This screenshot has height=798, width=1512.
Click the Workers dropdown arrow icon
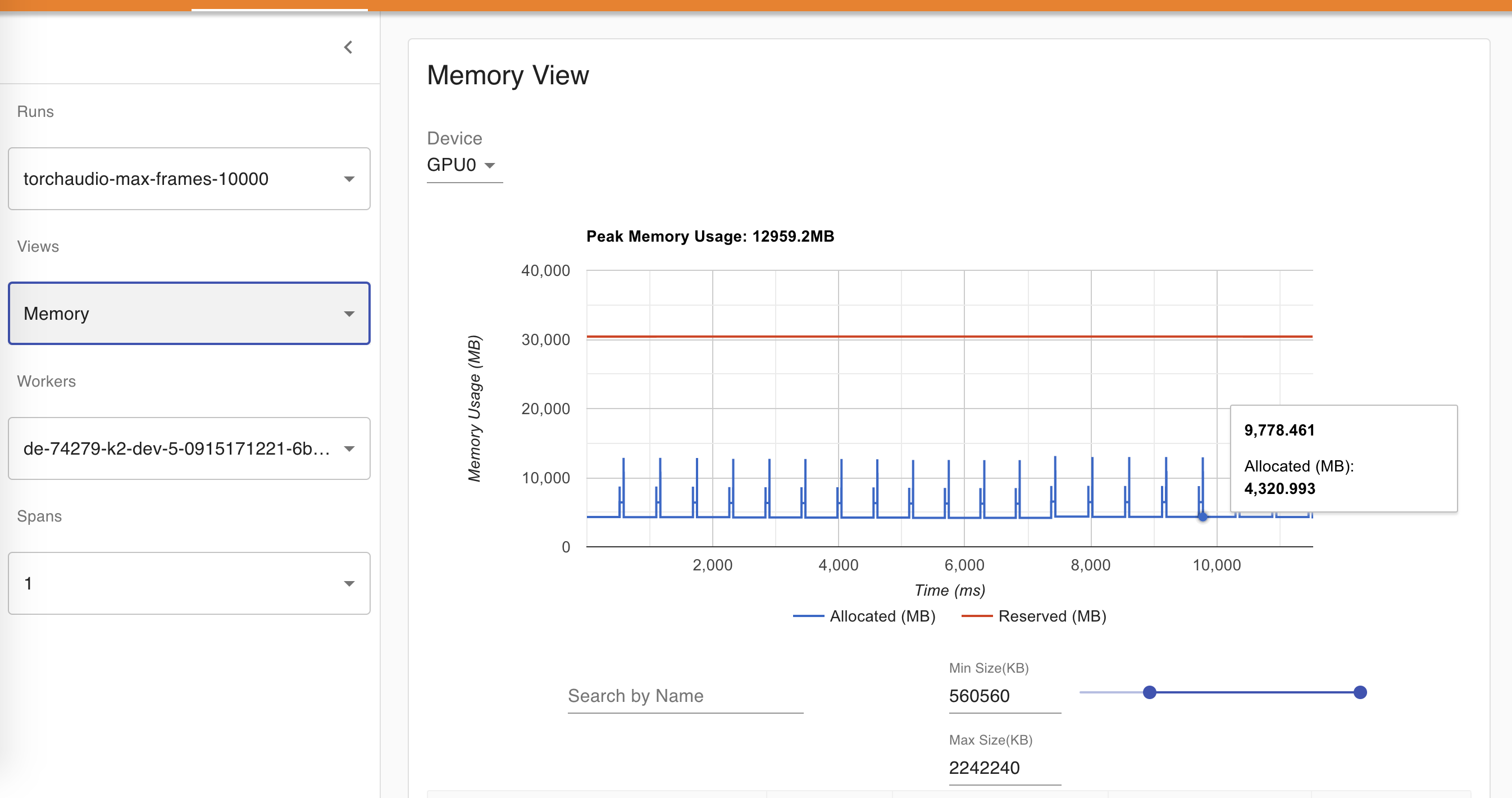click(349, 449)
